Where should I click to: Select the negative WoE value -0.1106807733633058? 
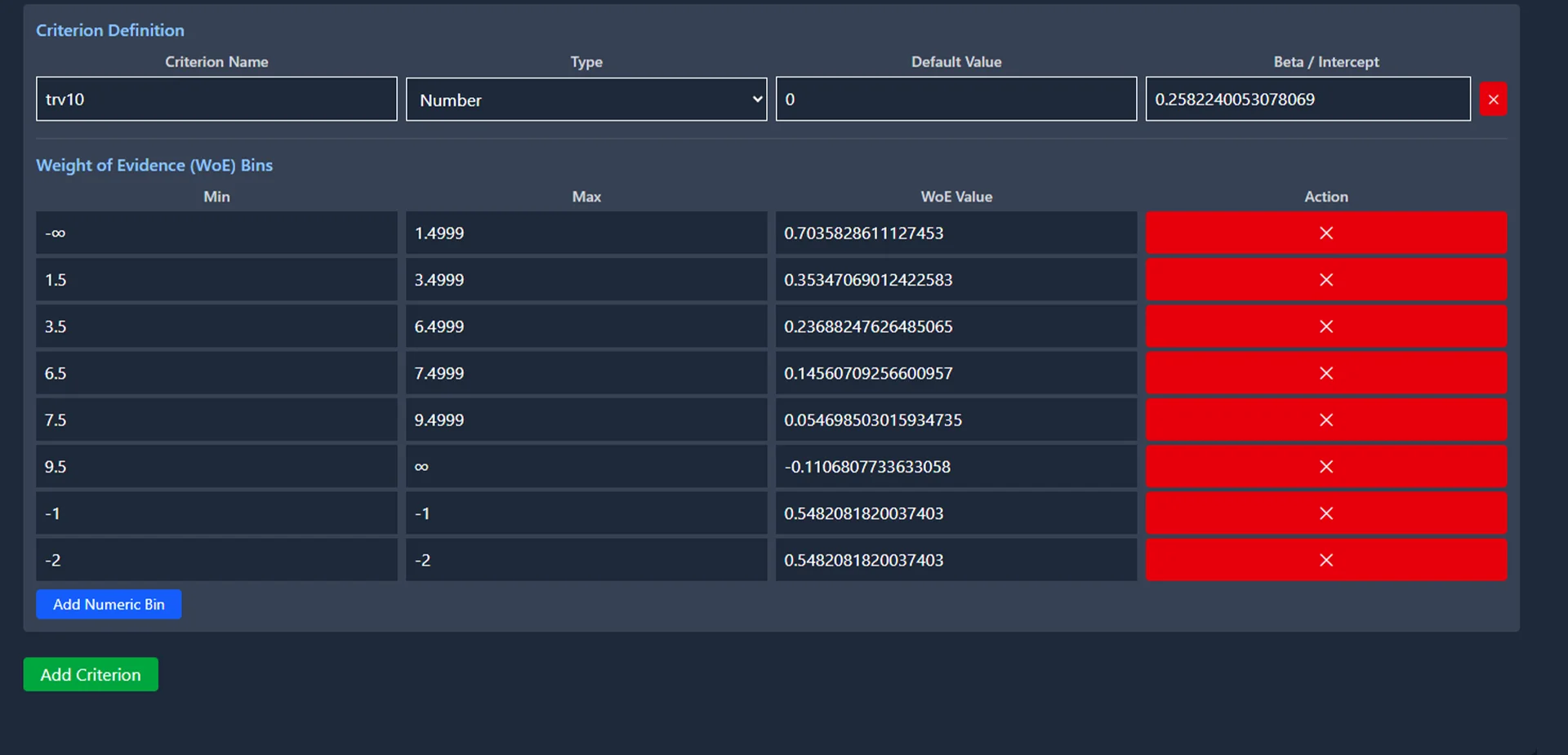[955, 467]
